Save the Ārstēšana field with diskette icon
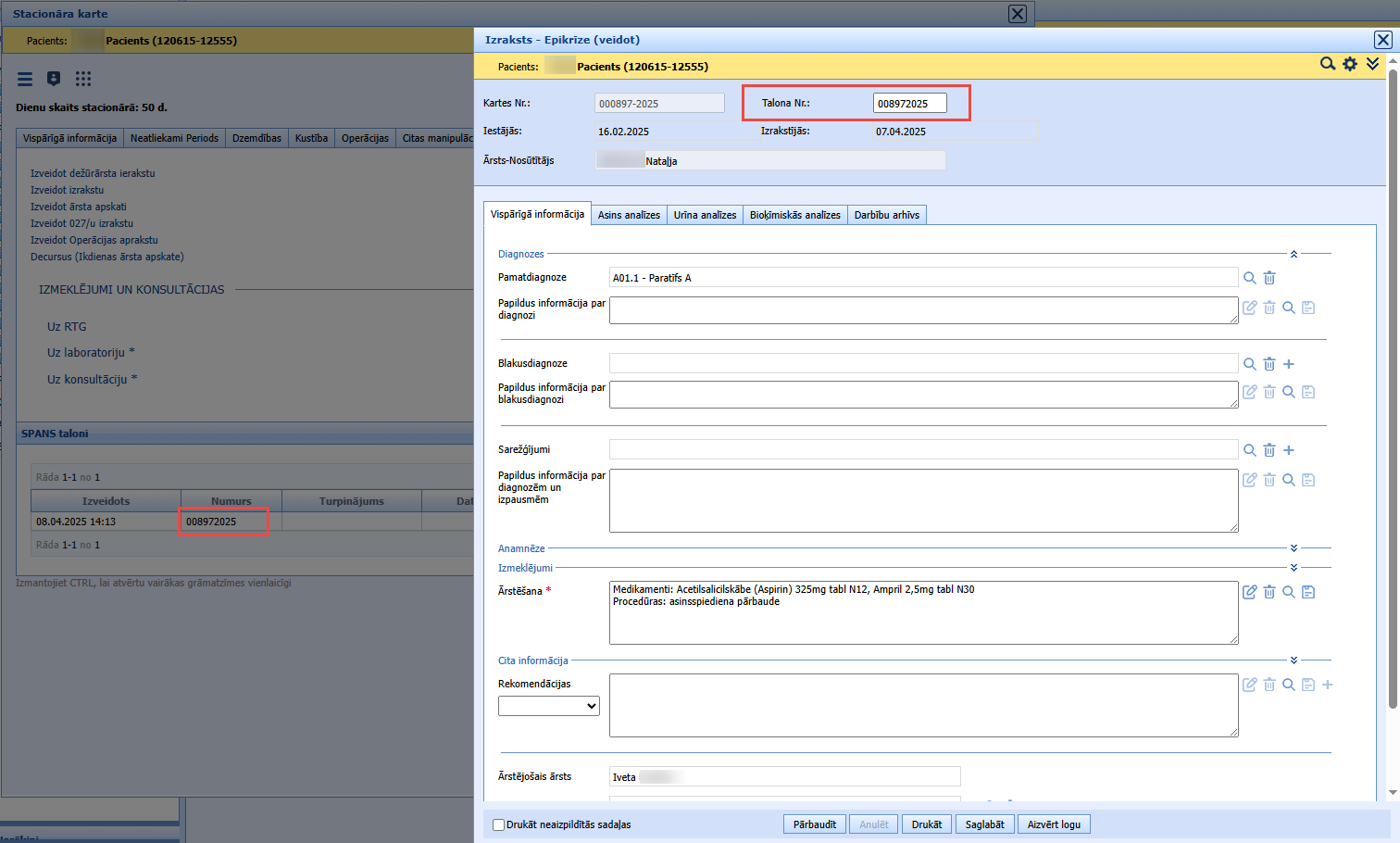 1308,592
